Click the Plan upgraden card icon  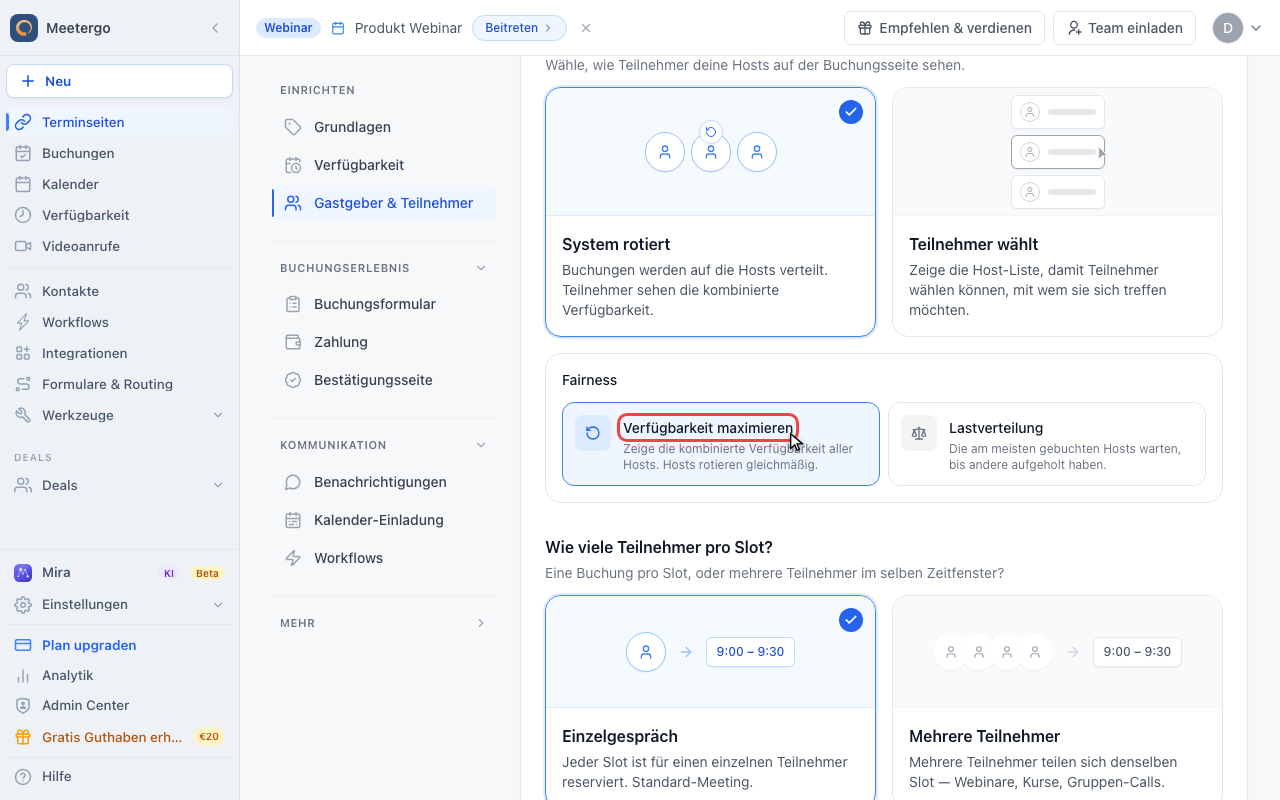click(23, 645)
